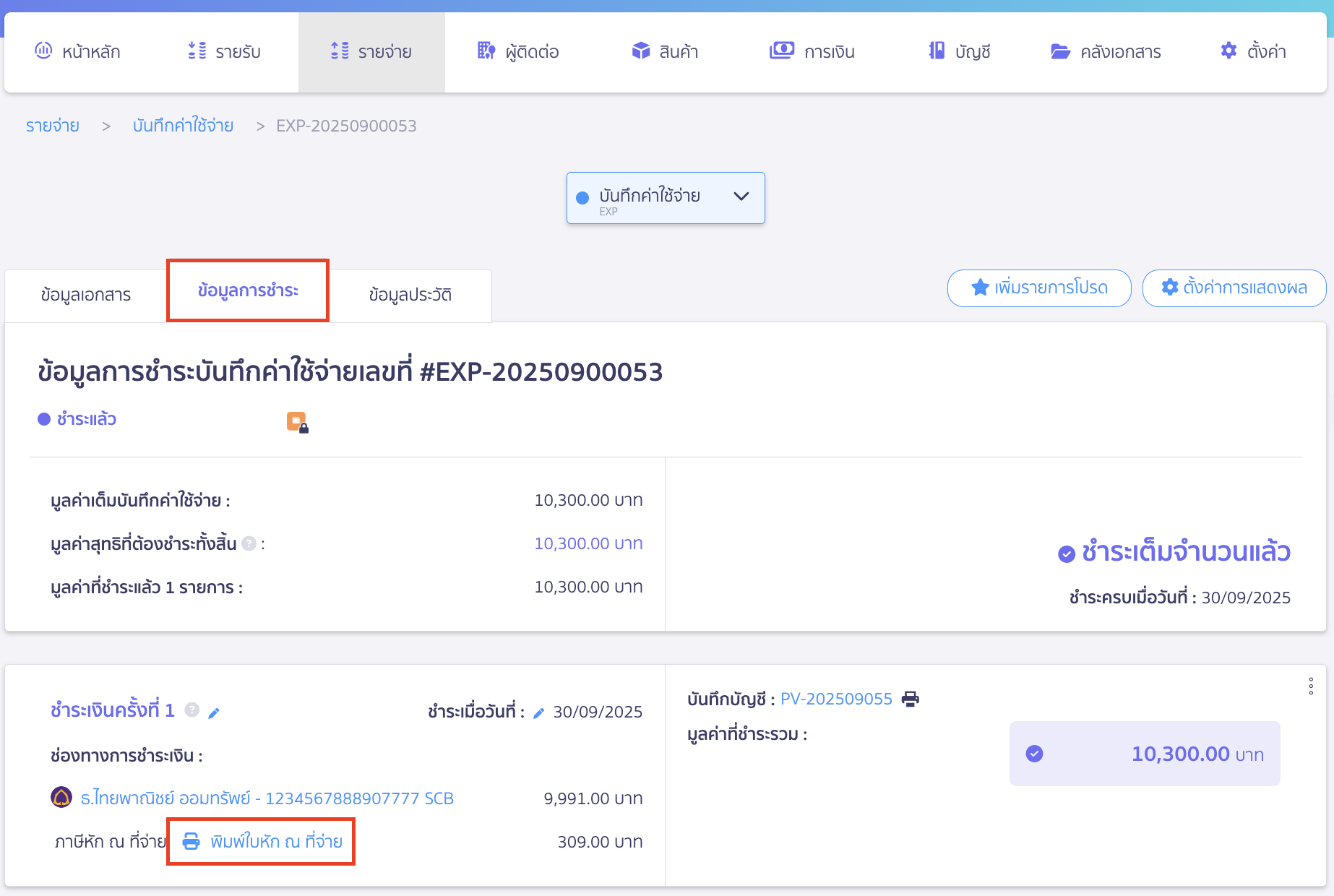Image resolution: width=1334 pixels, height=896 pixels.
Task: Click help icon beside ชำระเงินครั้งที่ 1
Action: (x=191, y=710)
